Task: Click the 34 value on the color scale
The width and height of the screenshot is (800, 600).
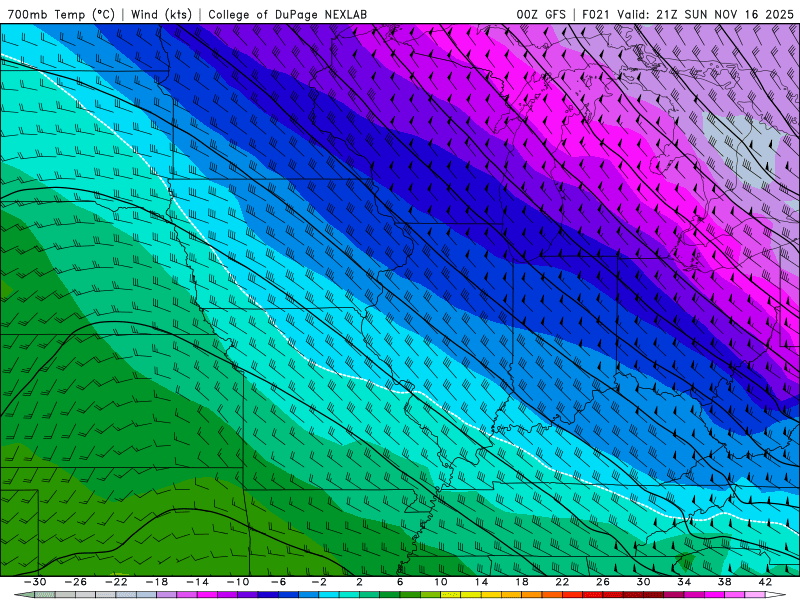Action: (x=684, y=582)
